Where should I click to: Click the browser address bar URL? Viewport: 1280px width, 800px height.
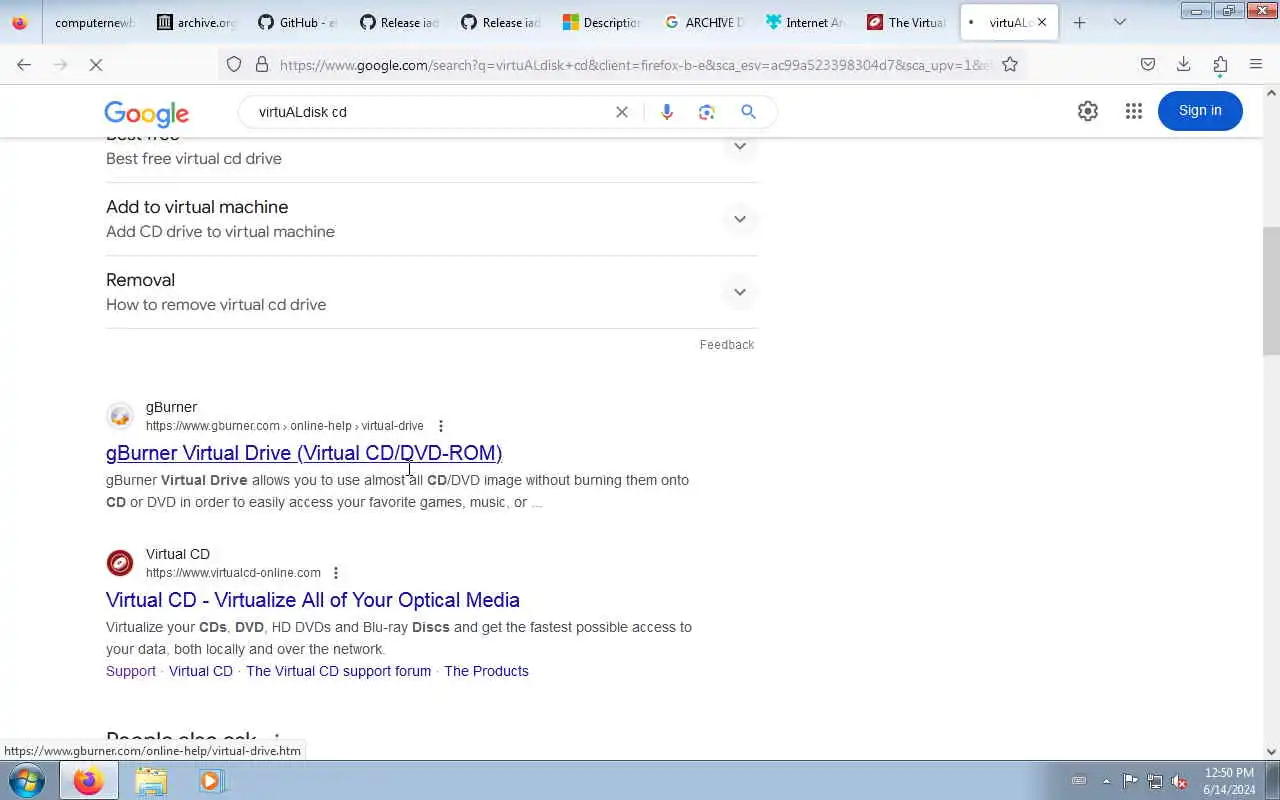click(x=635, y=65)
